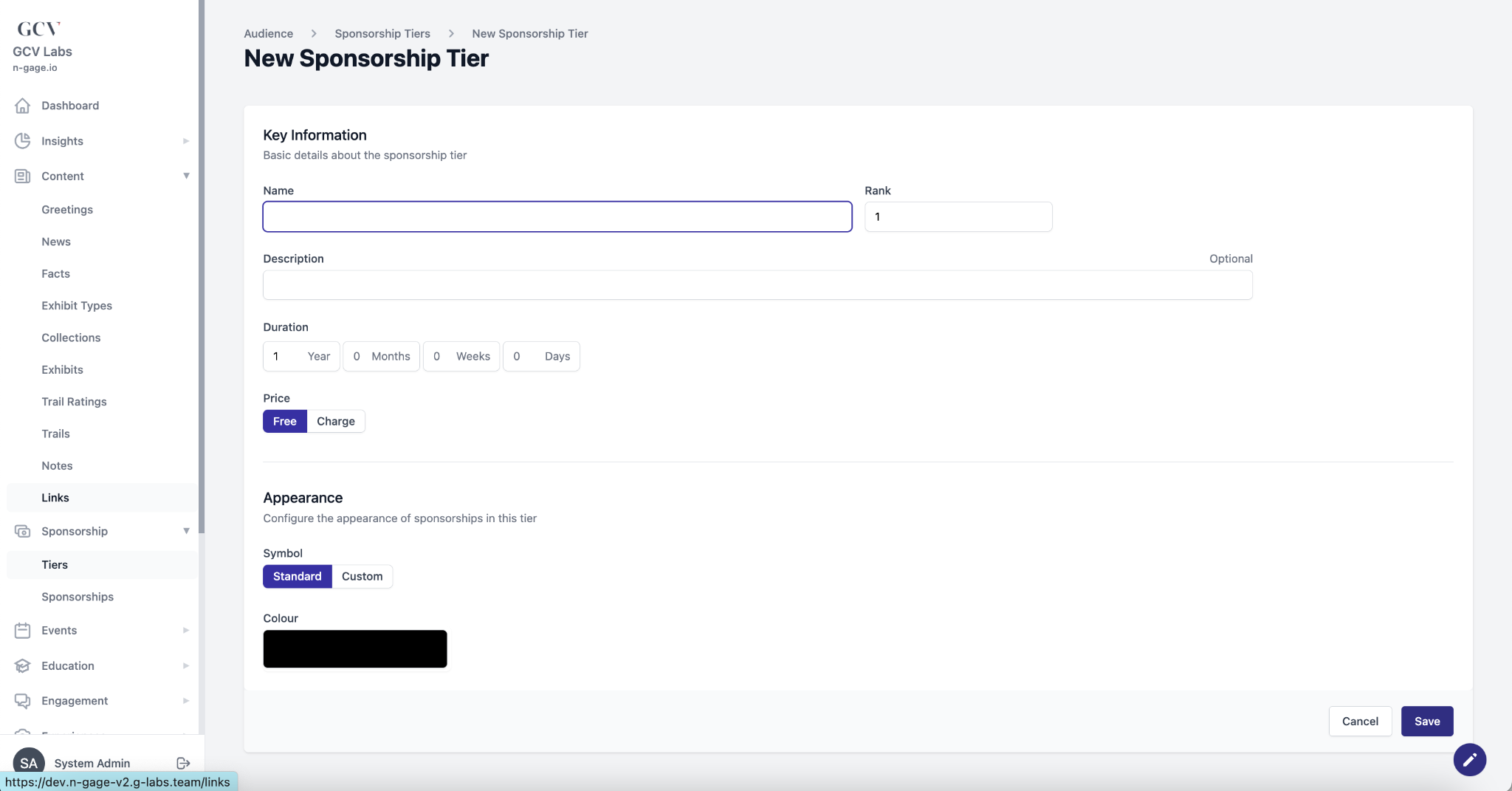The width and height of the screenshot is (1512, 791).
Task: Open Exhibit Types in sidebar
Action: (x=77, y=306)
